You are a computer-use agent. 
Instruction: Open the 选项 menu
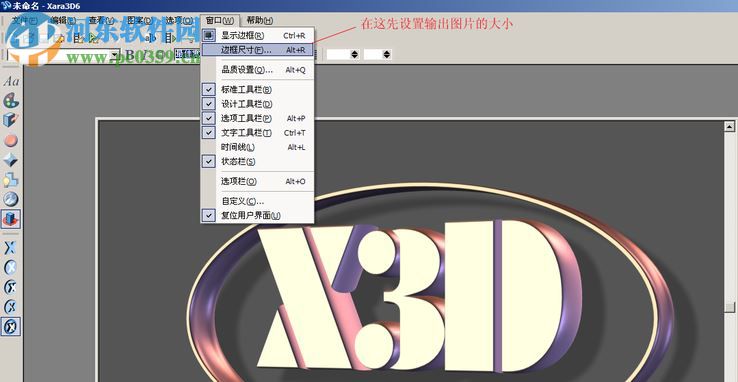[x=179, y=20]
